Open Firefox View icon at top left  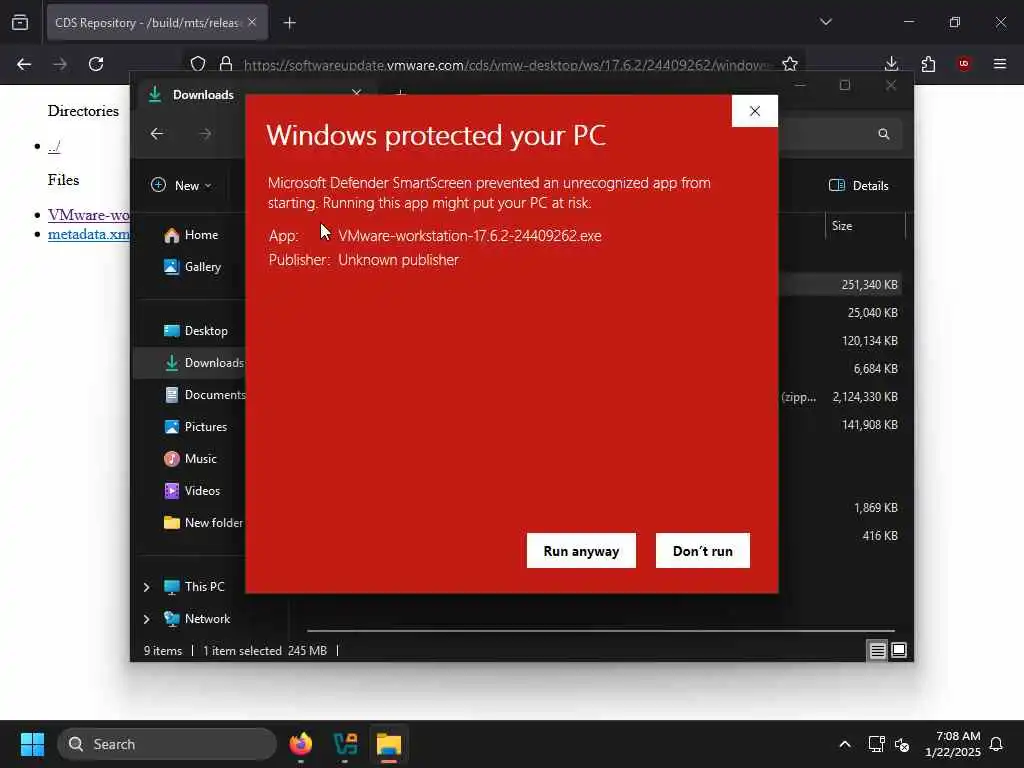tap(20, 22)
